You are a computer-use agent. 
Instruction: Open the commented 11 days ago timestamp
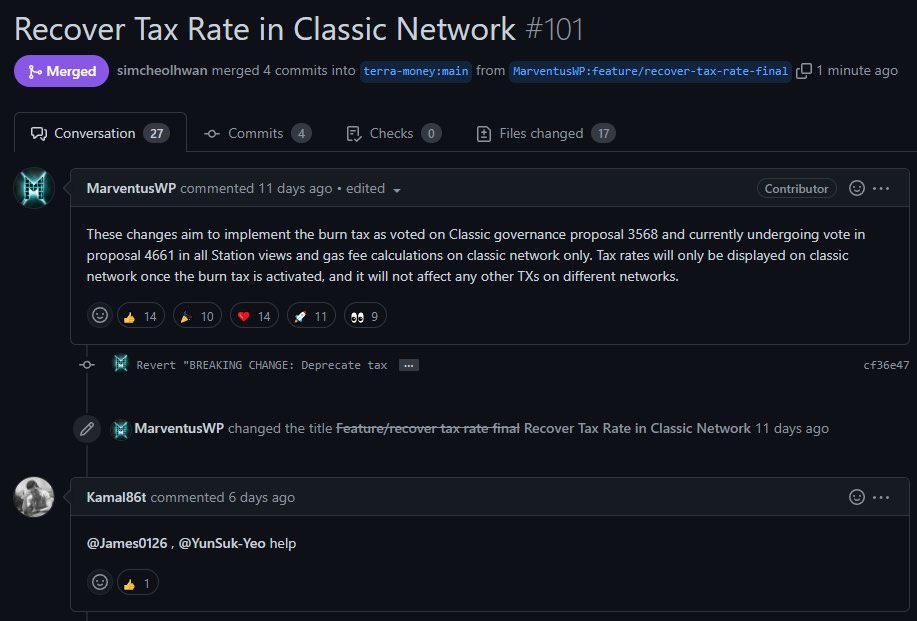click(x=295, y=188)
